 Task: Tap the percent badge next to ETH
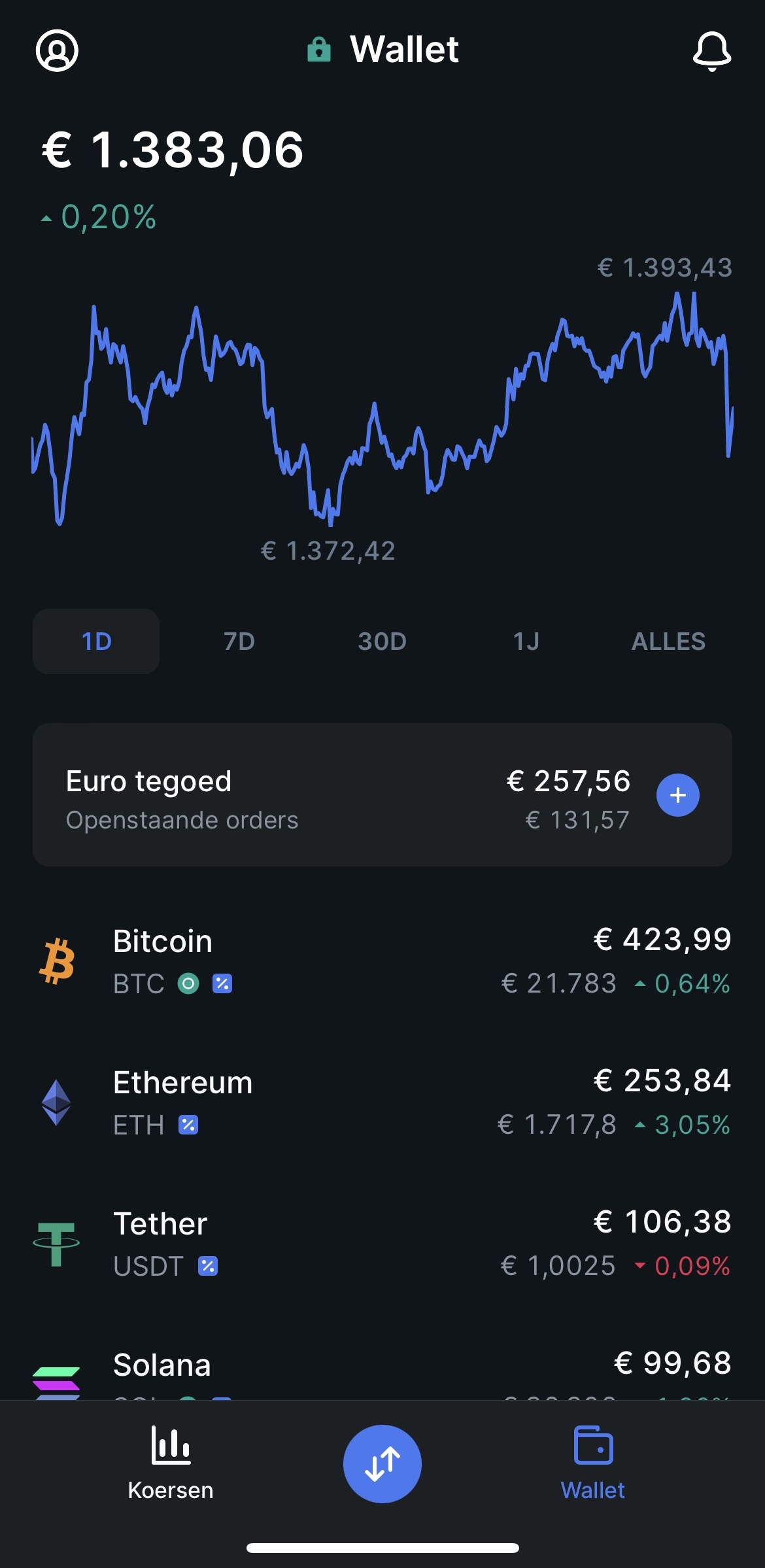click(188, 1125)
